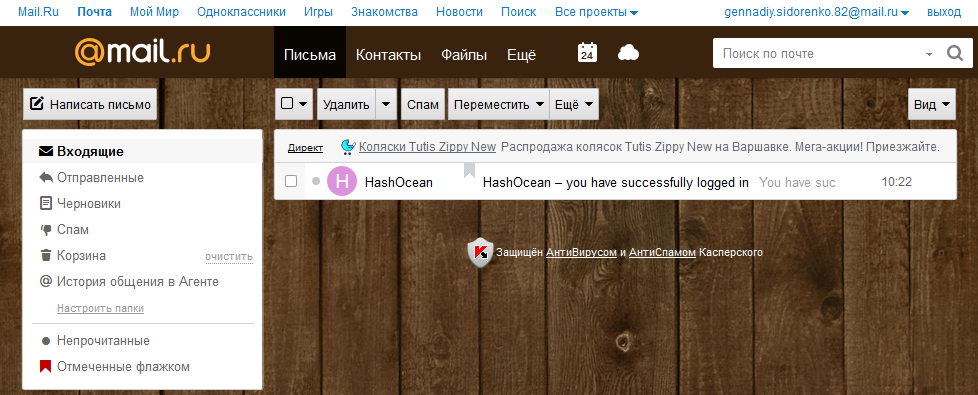The image size is (978, 395).
Task: Click АнтиВирусом link
Action: click(x=581, y=253)
